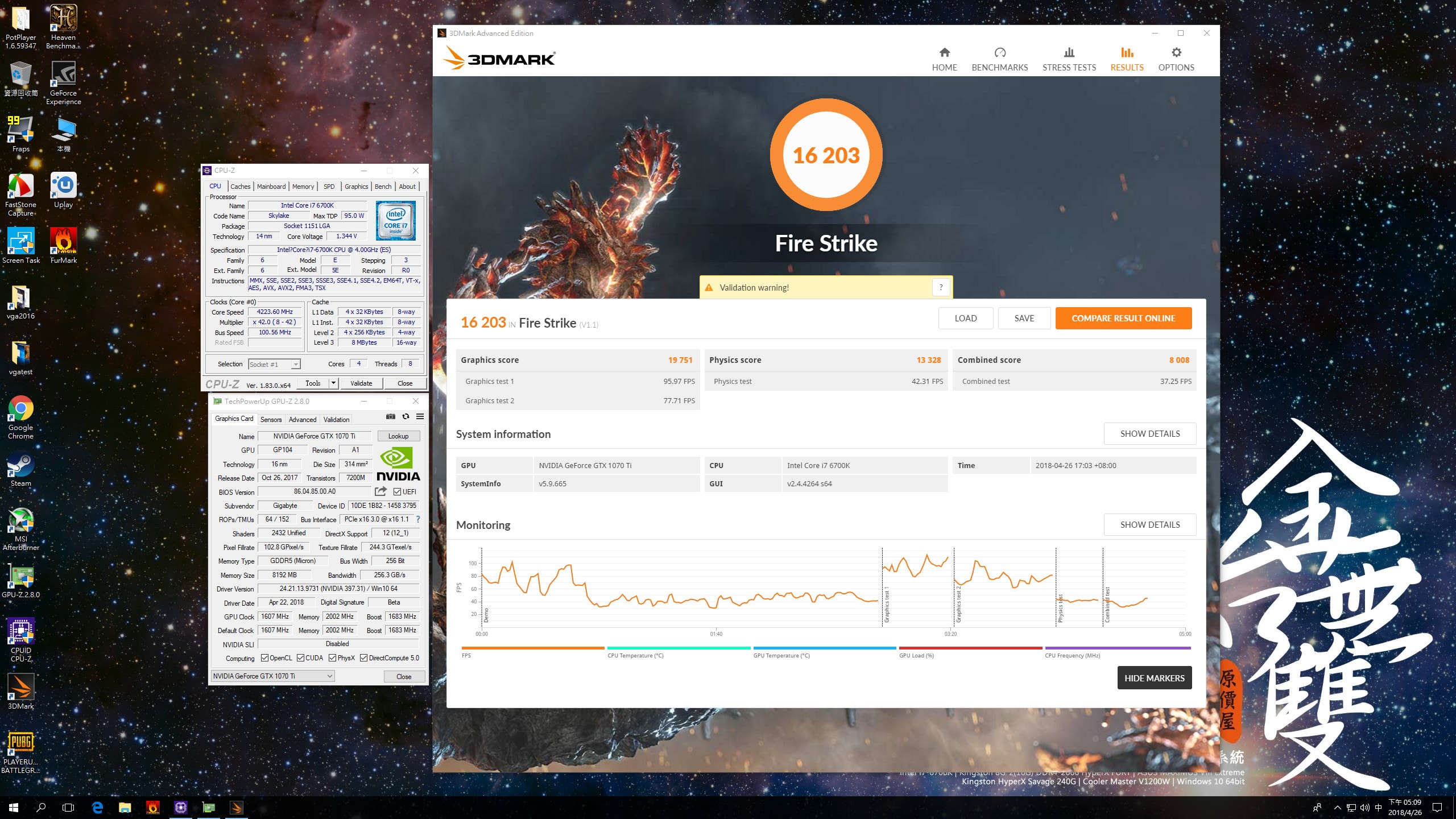Show hidden system tray icons
This screenshot has height=819, width=1456.
[x=1338, y=808]
